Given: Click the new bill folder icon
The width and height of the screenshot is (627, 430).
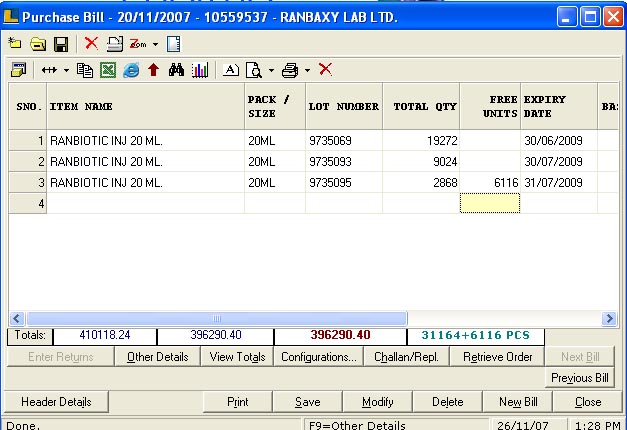Looking at the screenshot, I should pyautogui.click(x=15, y=43).
